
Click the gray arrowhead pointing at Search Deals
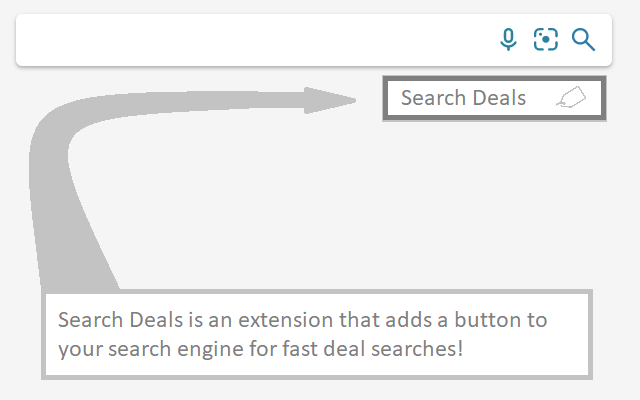point(332,99)
